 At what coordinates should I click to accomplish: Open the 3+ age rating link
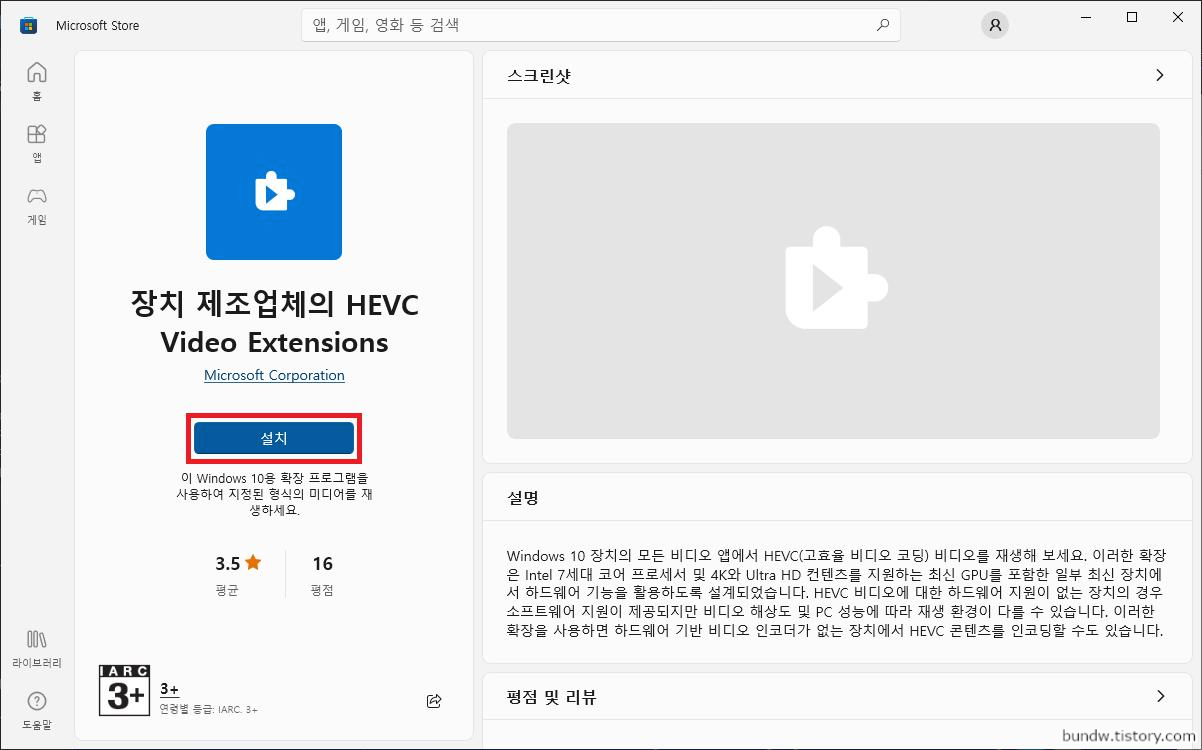coord(169,689)
